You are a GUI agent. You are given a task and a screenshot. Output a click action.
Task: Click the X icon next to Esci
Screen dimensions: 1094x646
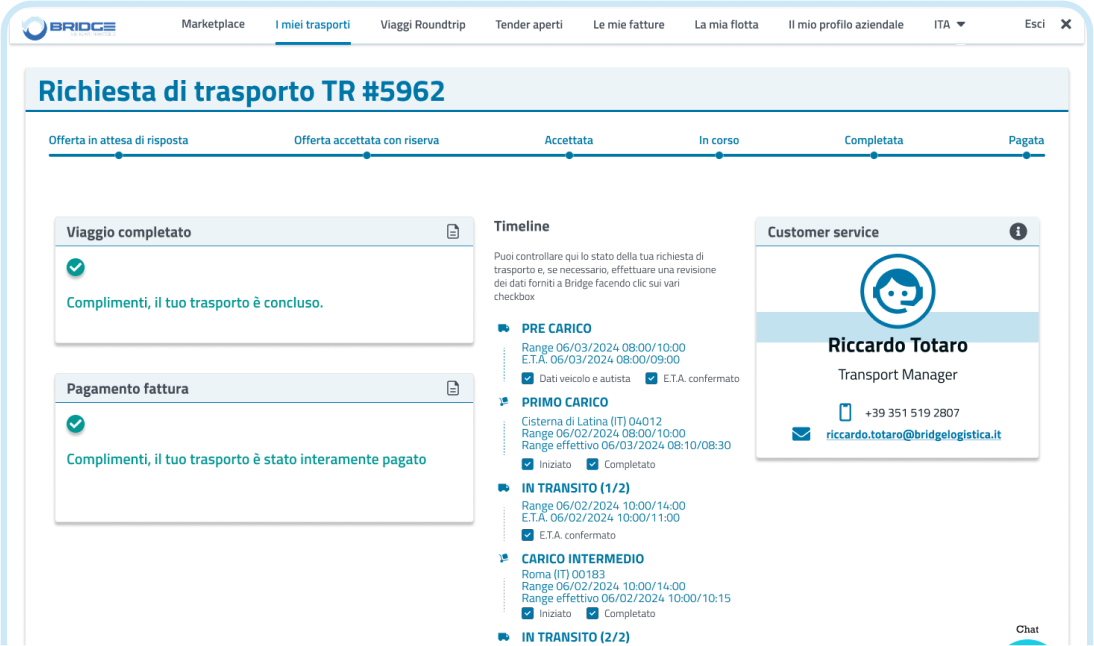tap(1066, 25)
